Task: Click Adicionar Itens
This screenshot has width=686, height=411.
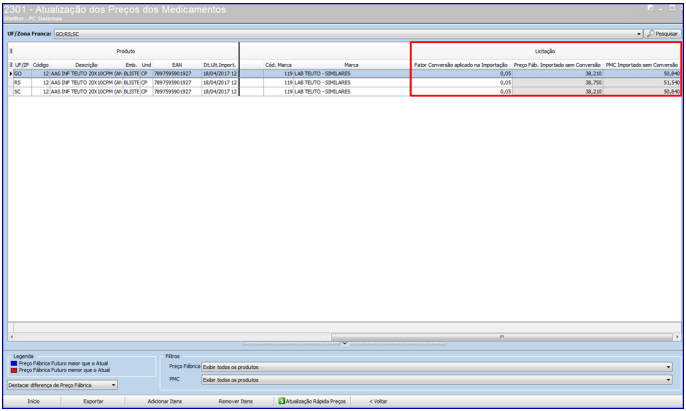Action: 164,401
